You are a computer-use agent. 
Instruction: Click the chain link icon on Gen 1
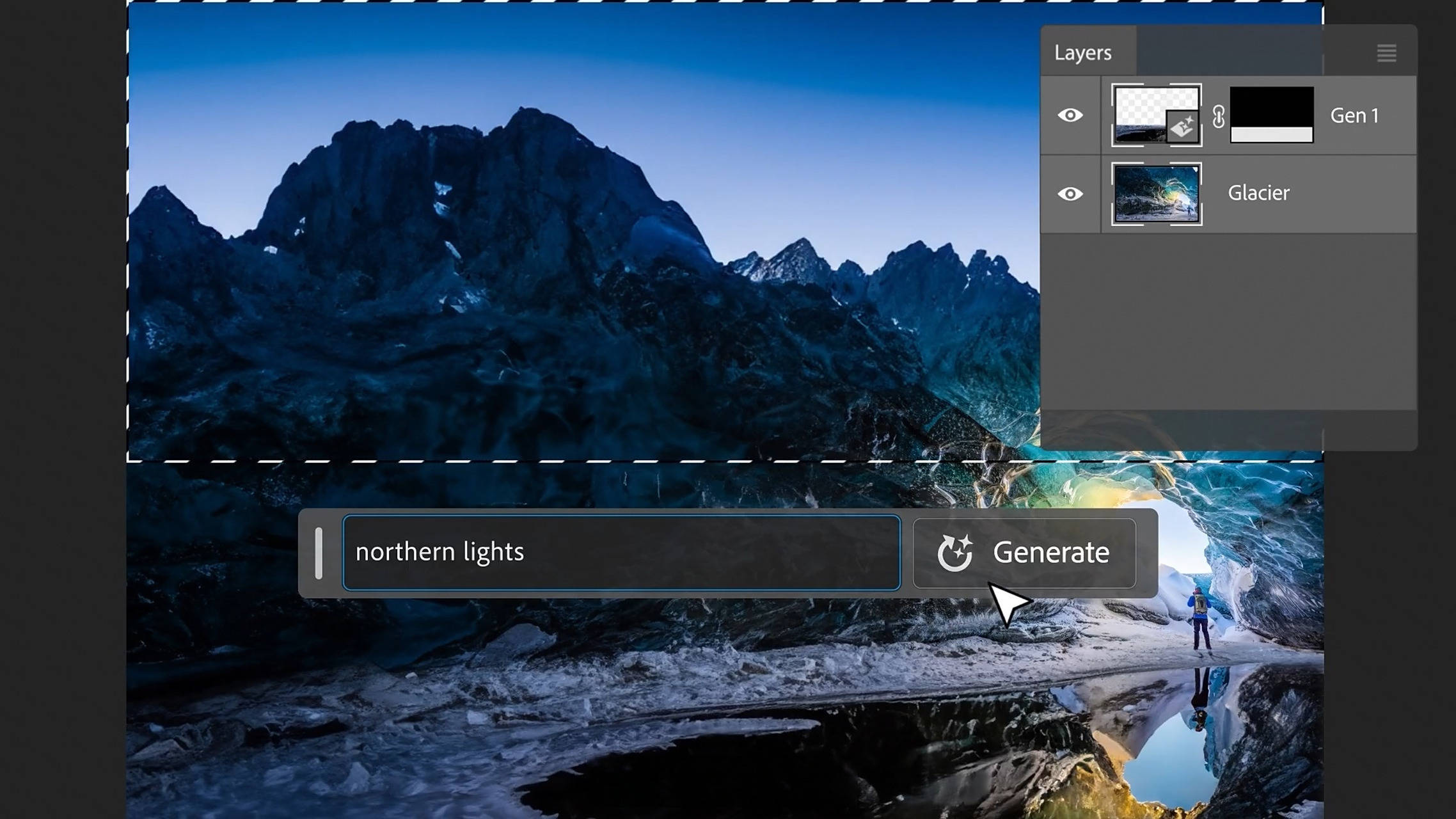[1218, 116]
